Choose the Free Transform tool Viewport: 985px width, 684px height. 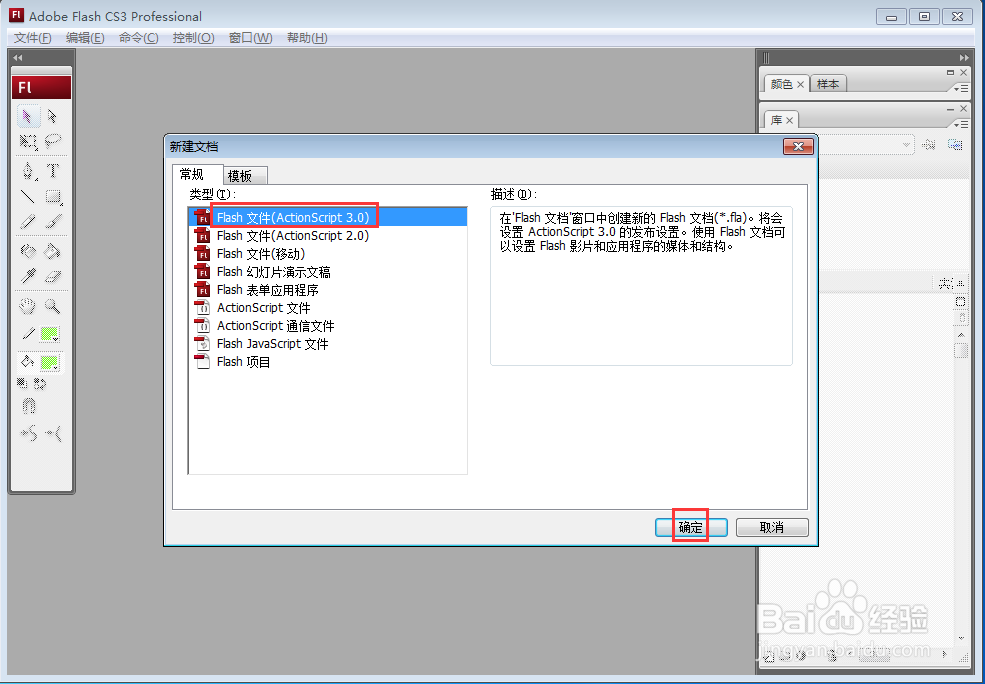click(x=28, y=141)
